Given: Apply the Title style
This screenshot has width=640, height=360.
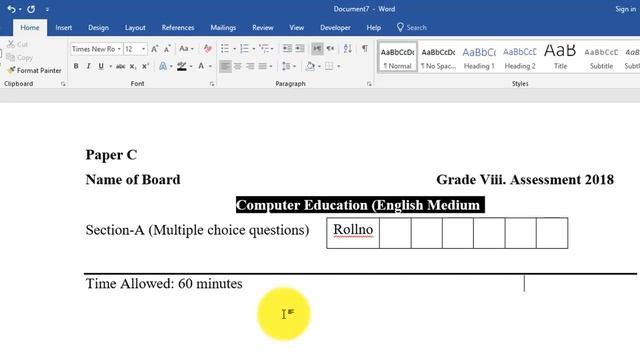Looking at the screenshot, I should tap(560, 57).
